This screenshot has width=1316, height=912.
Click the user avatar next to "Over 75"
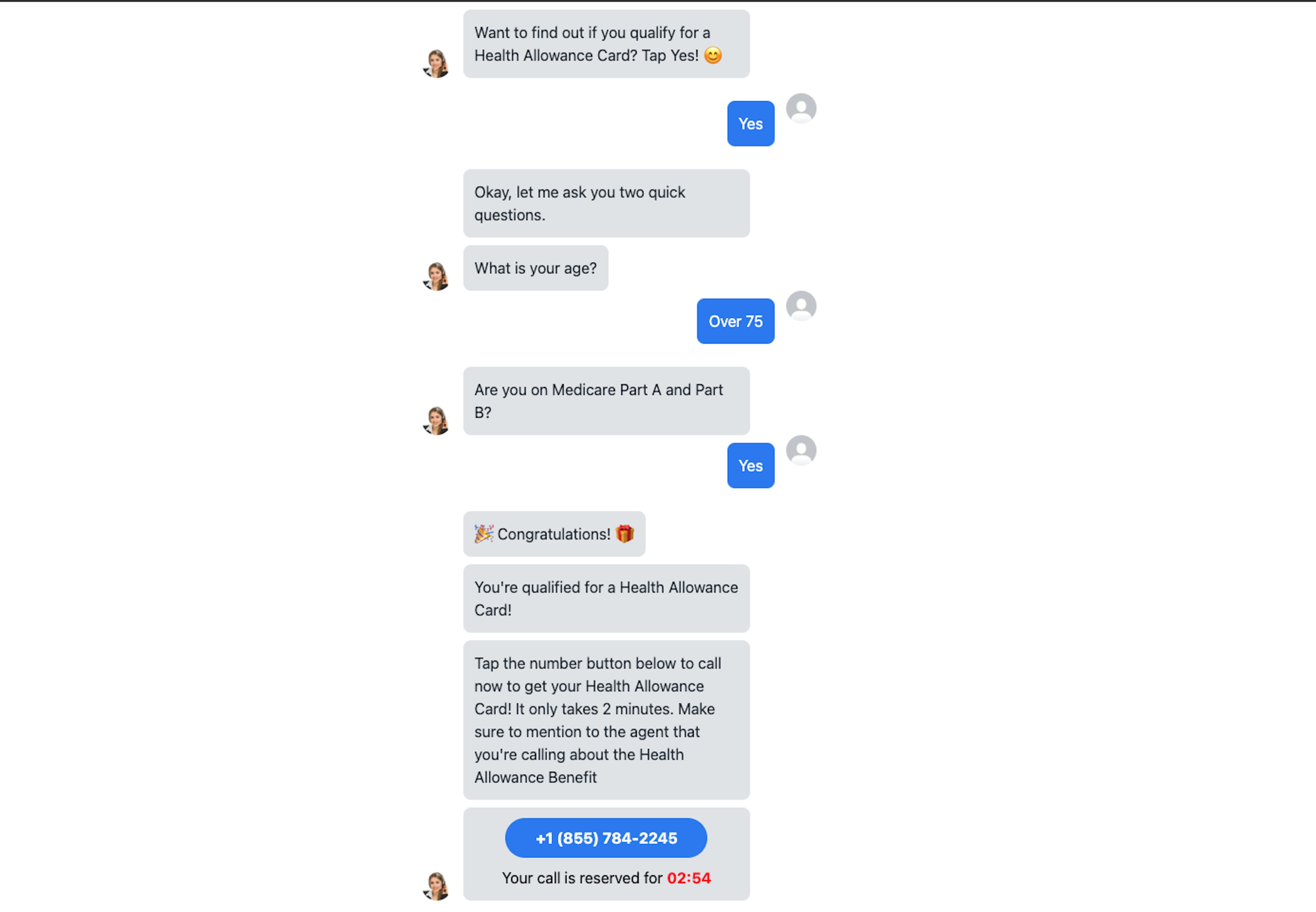(x=801, y=306)
